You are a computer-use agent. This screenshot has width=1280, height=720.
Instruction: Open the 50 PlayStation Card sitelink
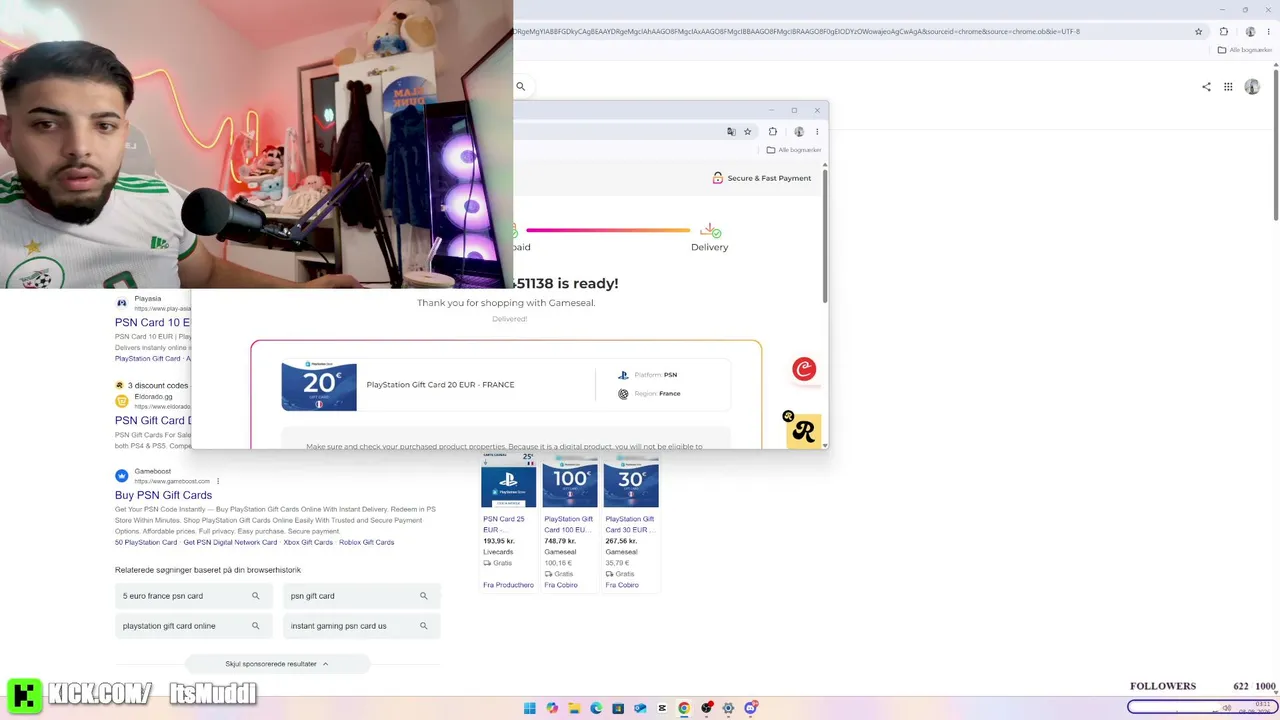146,542
